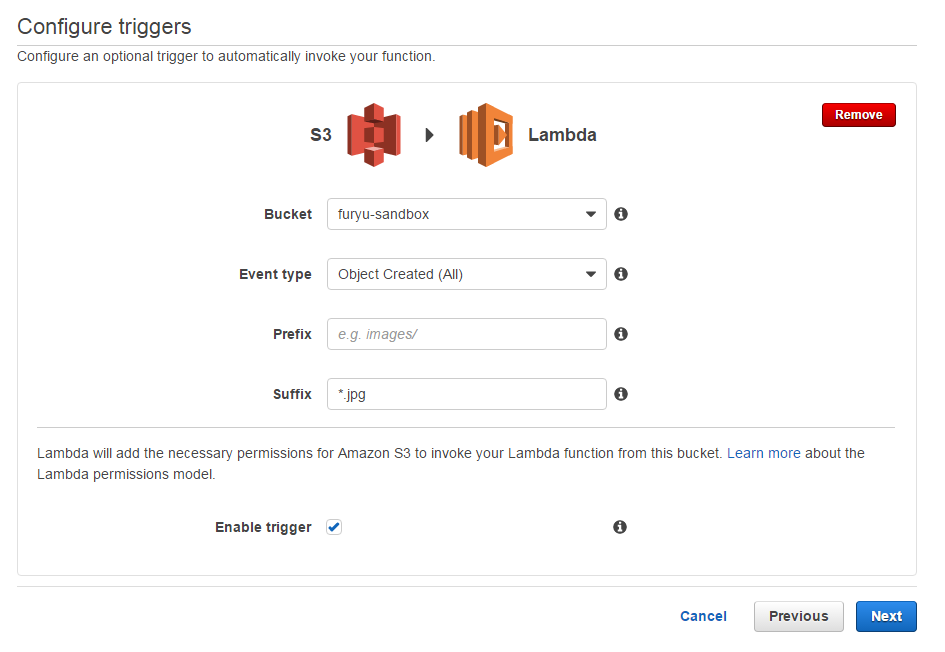This screenshot has width=945, height=652.
Task: Go to Next step
Action: click(886, 616)
